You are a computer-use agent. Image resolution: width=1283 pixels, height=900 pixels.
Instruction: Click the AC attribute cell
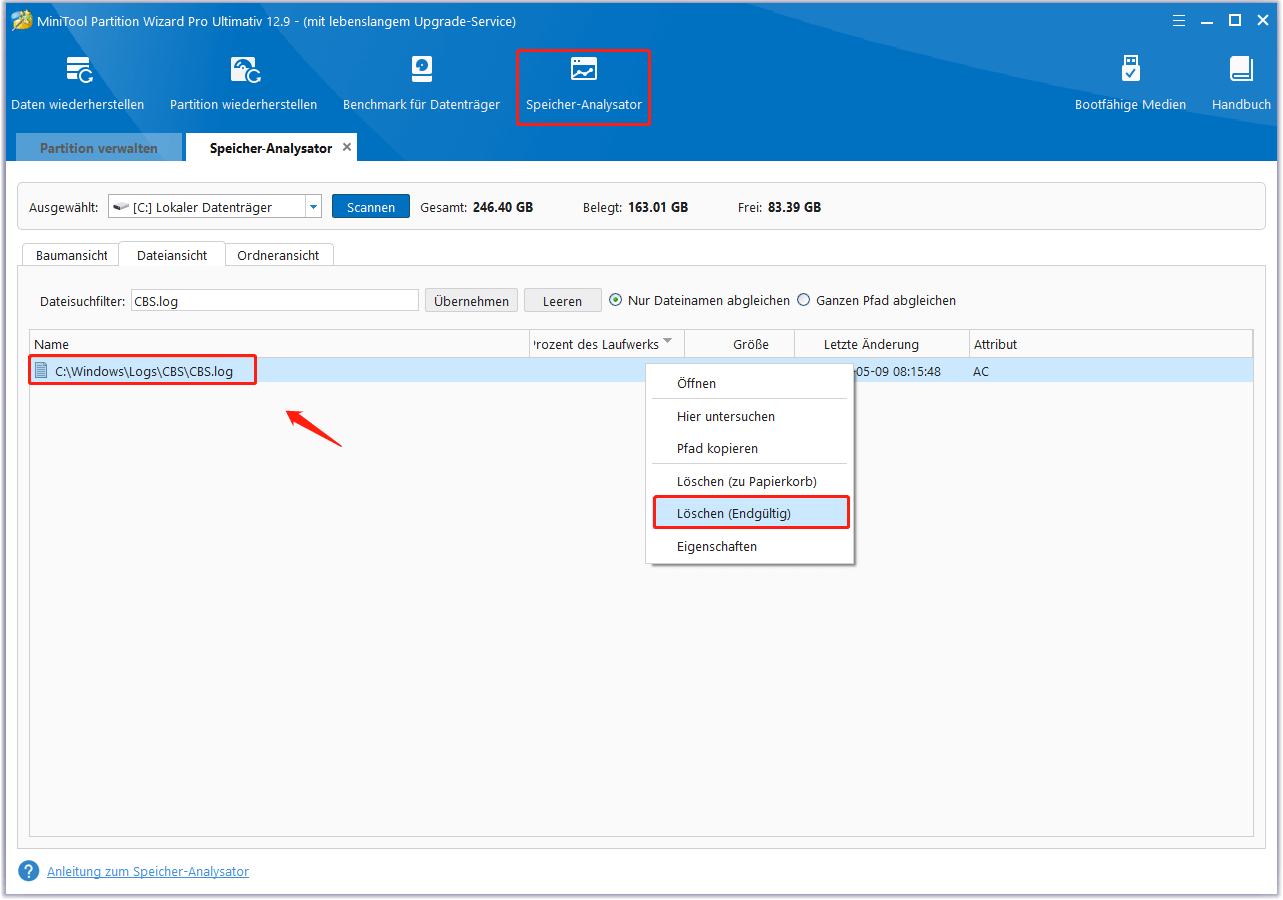coord(981,371)
